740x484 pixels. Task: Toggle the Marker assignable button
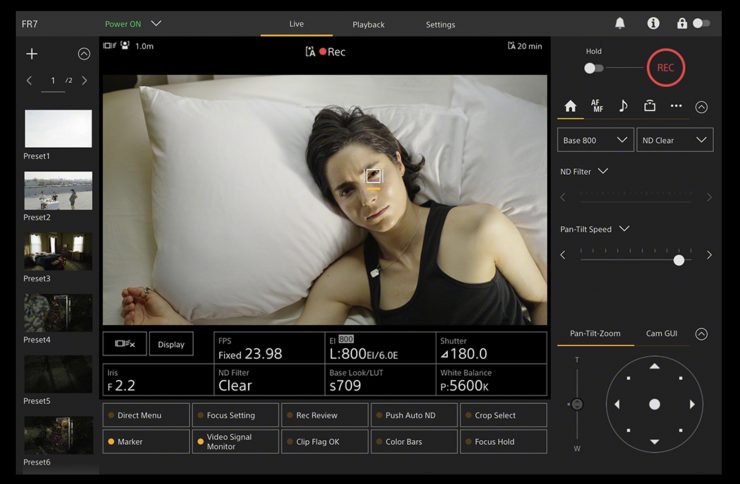pyautogui.click(x=145, y=441)
